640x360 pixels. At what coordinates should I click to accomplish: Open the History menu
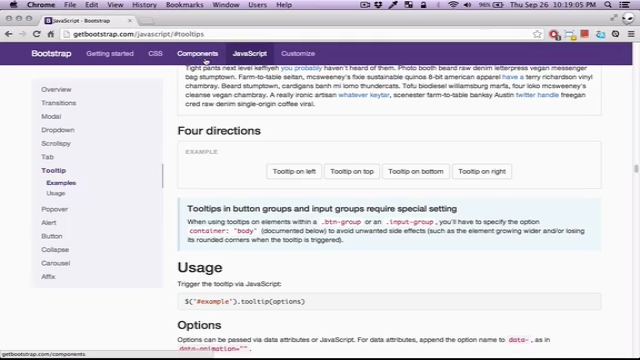coord(144,5)
